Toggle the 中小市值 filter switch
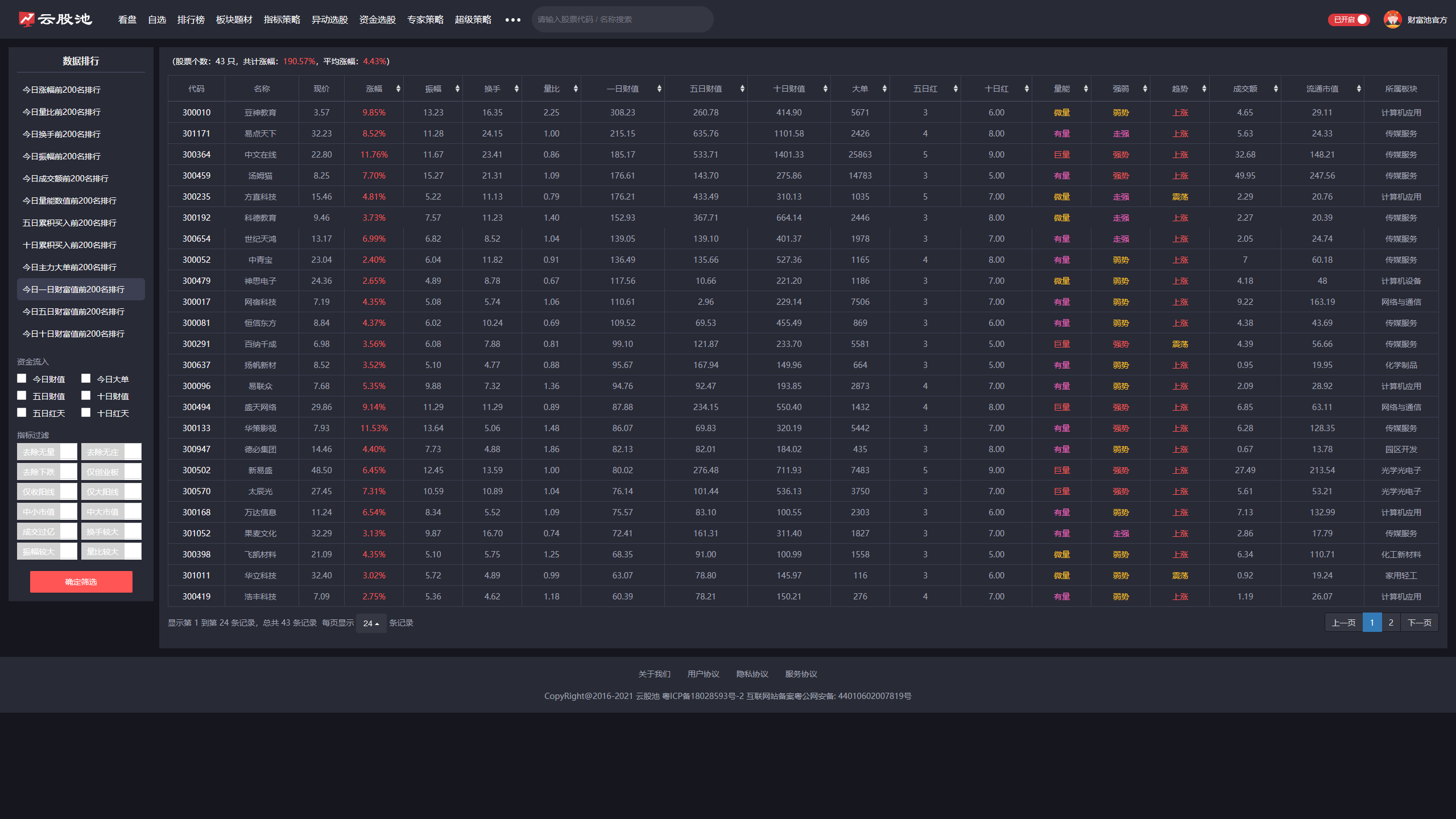1456x819 pixels. click(47, 511)
